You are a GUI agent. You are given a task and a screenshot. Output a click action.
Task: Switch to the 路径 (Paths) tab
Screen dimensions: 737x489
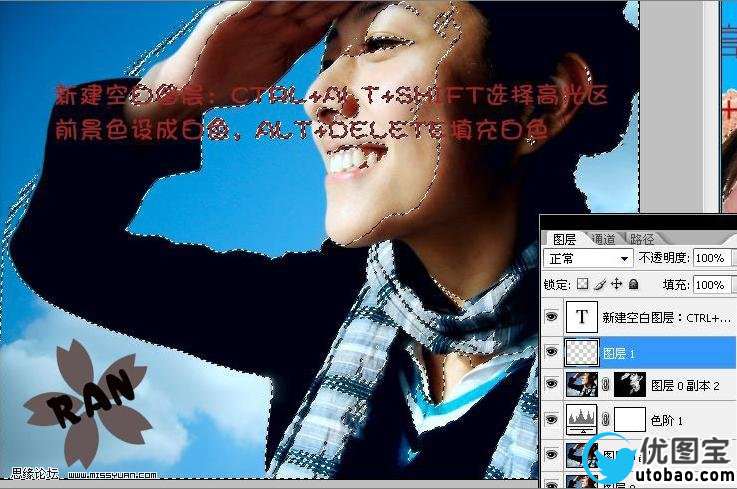(x=642, y=239)
